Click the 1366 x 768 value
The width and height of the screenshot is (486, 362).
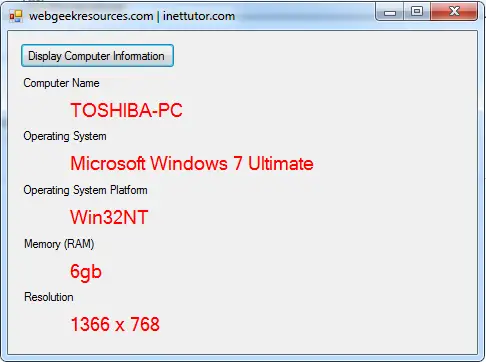115,324
